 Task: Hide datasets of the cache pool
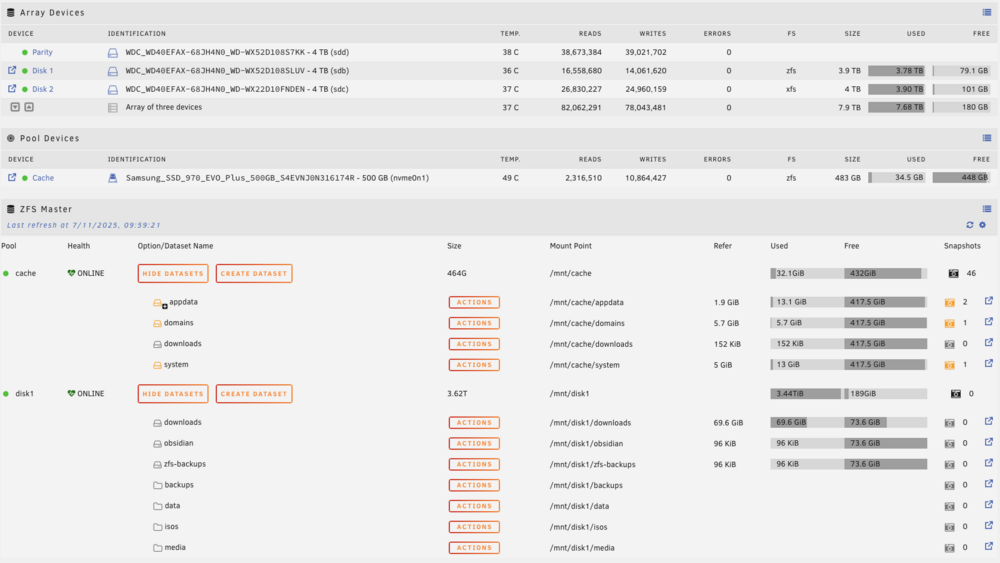pos(173,274)
